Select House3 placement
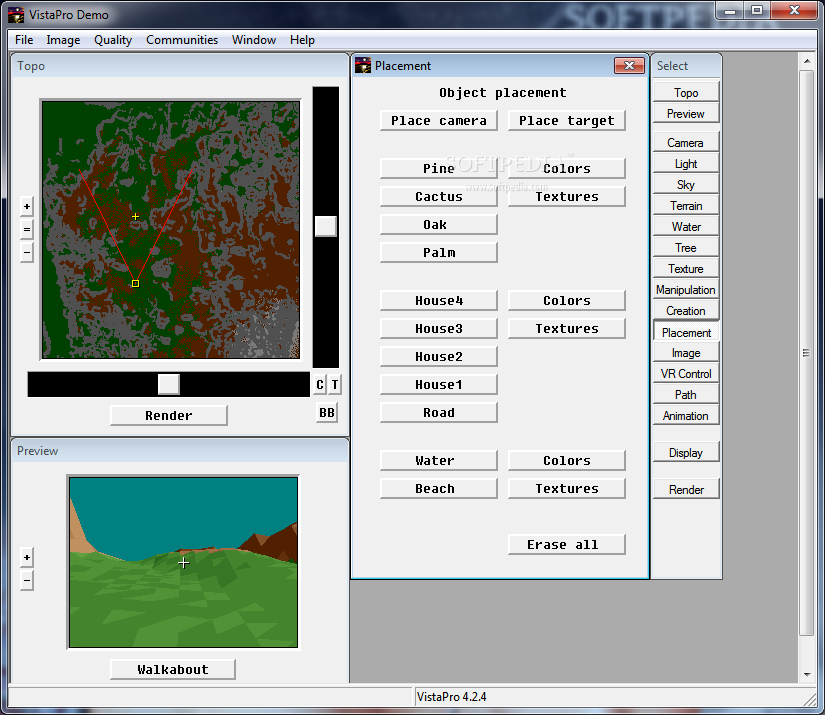 pyautogui.click(x=439, y=328)
